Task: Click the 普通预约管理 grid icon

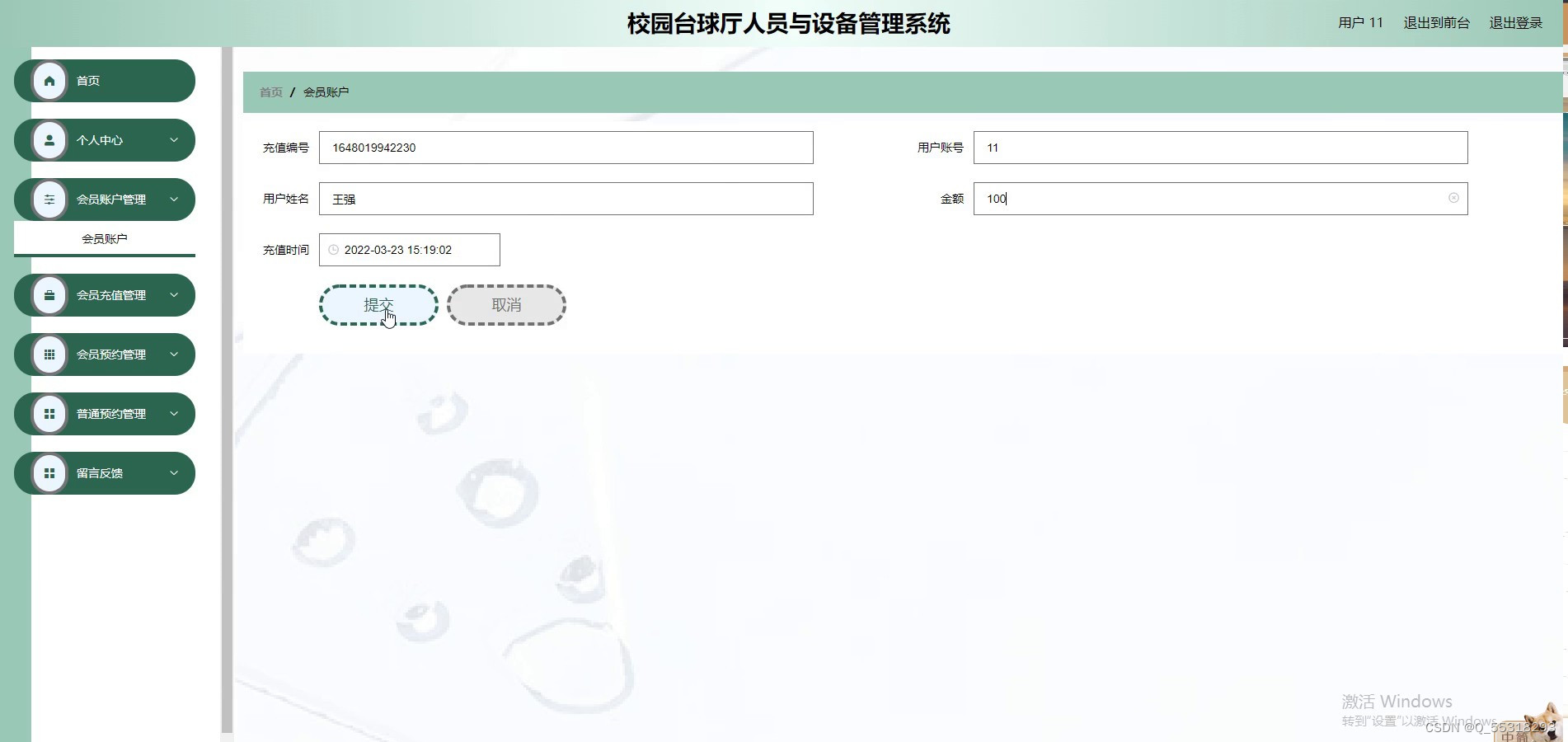Action: [x=49, y=413]
